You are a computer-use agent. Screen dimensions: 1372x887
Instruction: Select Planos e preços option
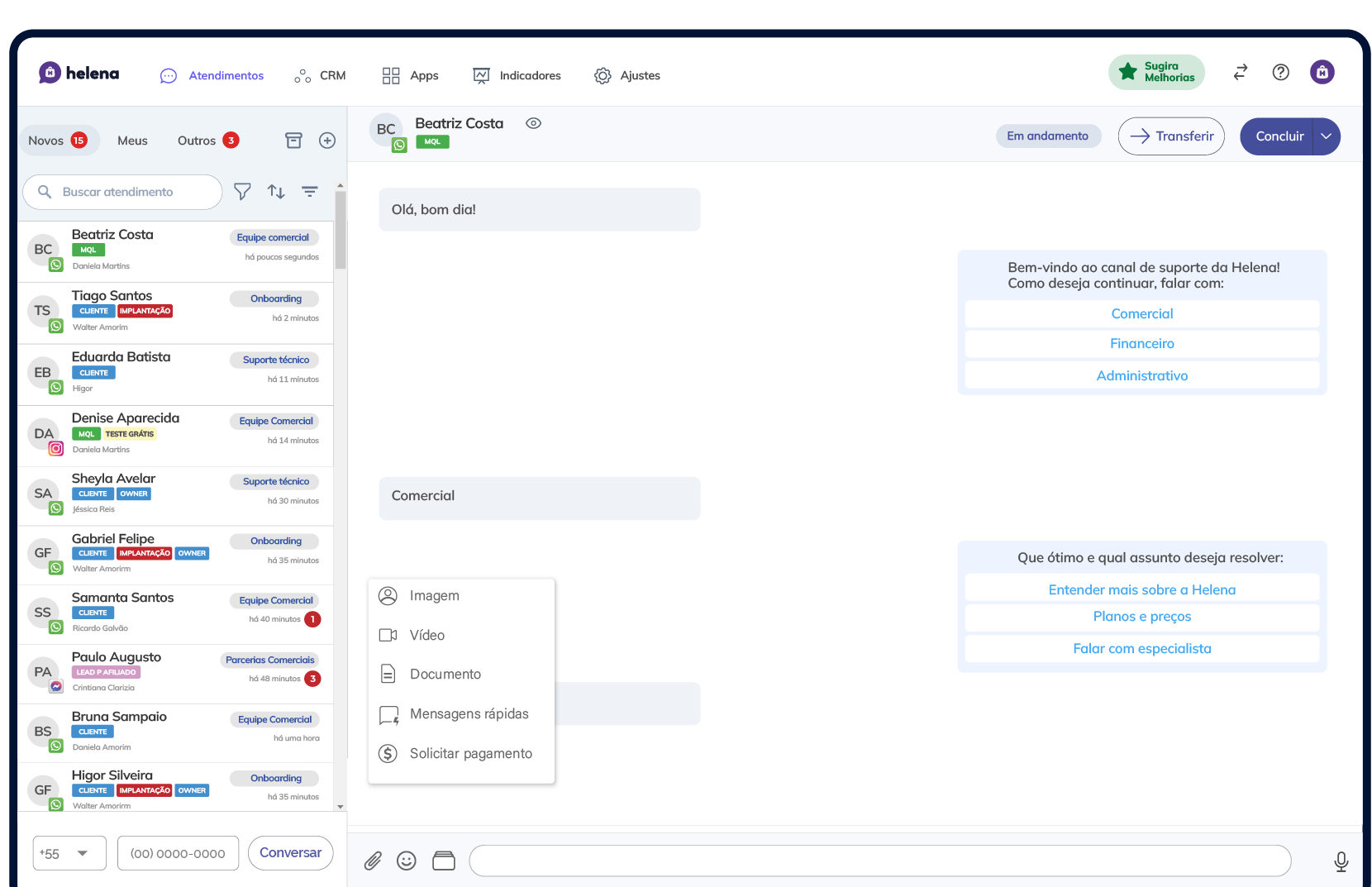(1142, 617)
